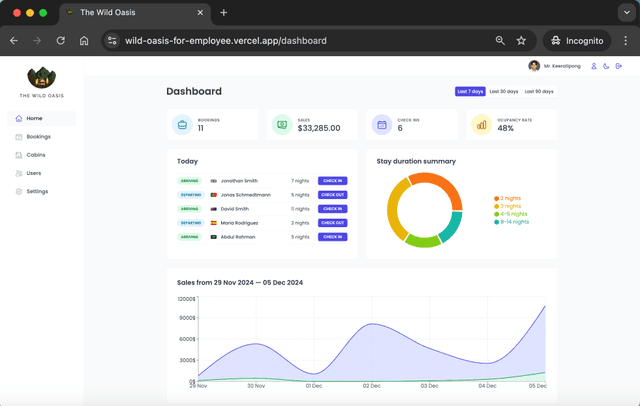
Task: Expand the Chrome tab search chevron
Action: pyautogui.click(x=627, y=13)
